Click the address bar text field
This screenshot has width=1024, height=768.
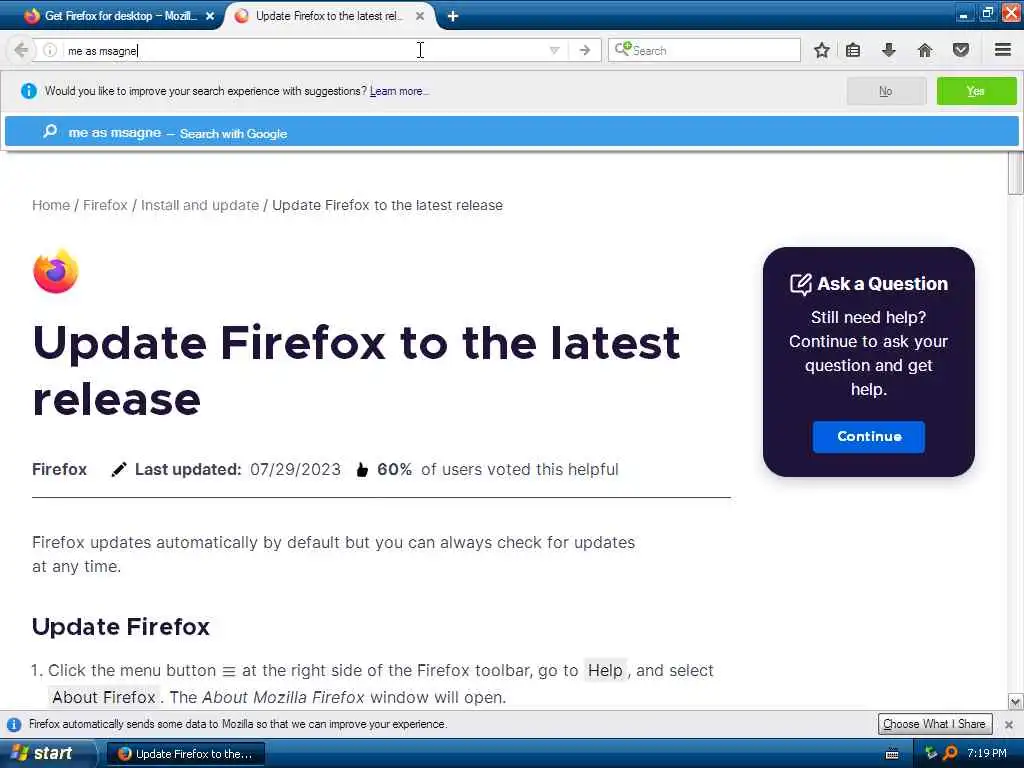[304, 50]
